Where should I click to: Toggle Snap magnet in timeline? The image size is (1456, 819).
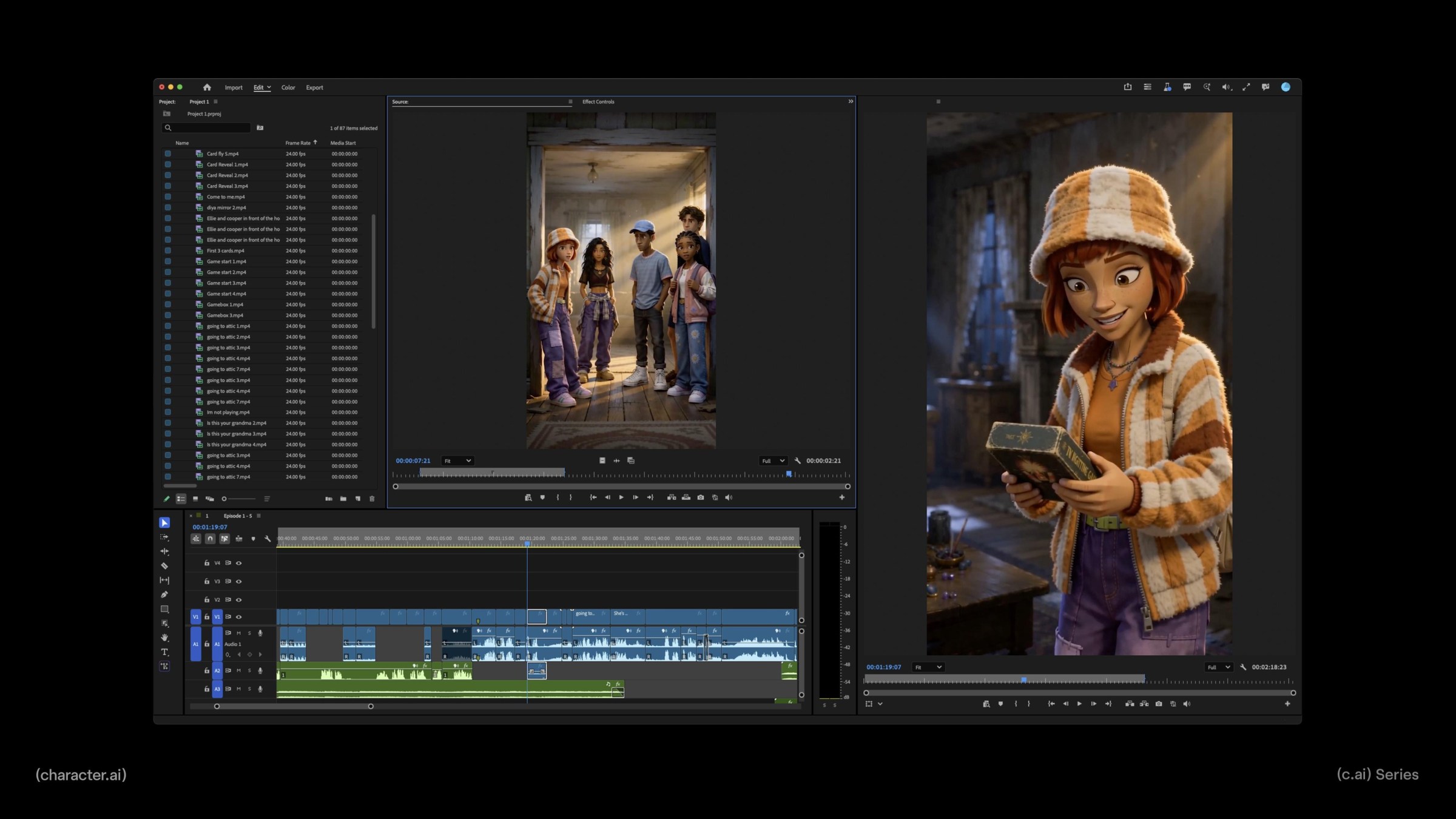[x=210, y=539]
